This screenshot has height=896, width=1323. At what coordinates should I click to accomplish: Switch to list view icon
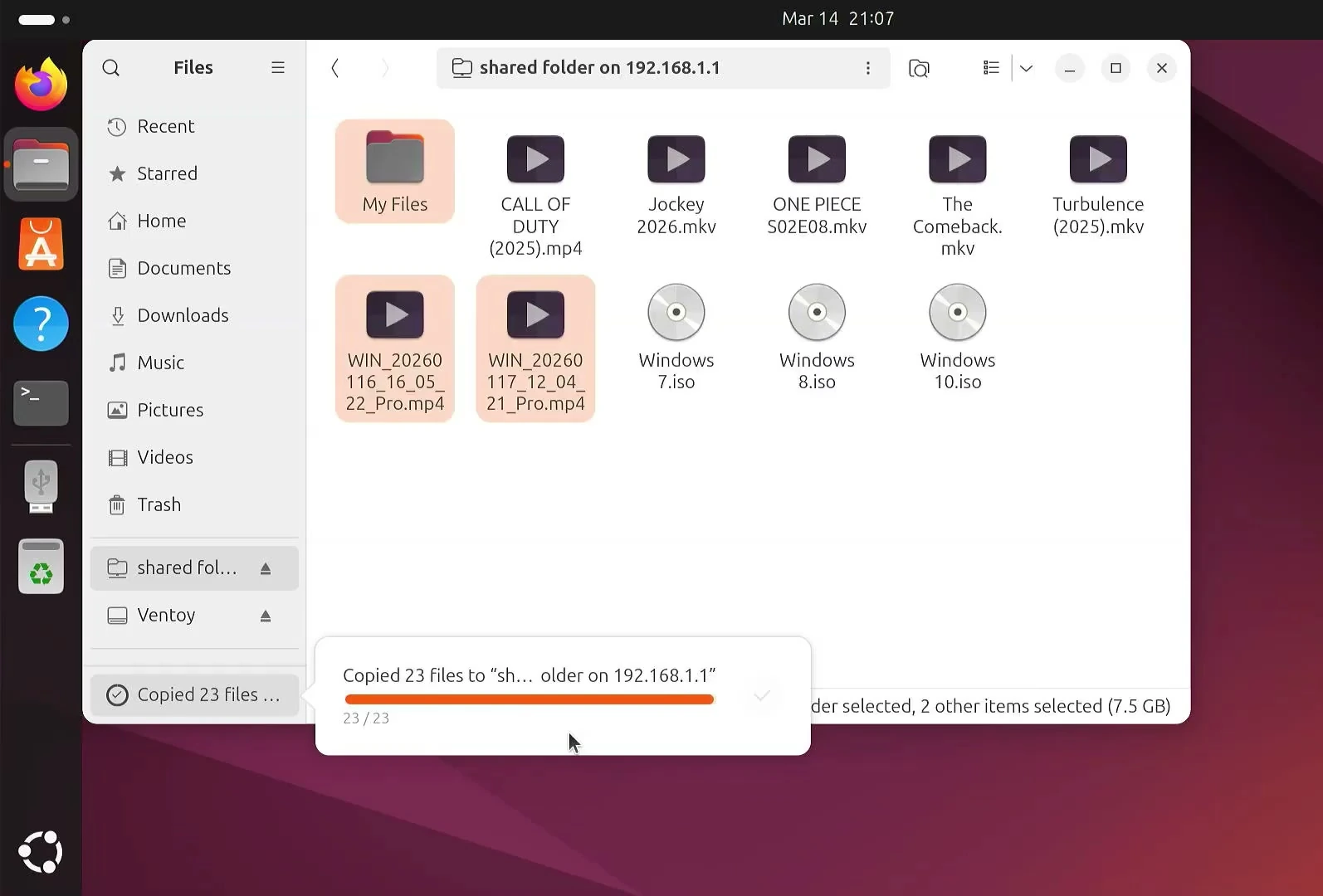point(991,68)
